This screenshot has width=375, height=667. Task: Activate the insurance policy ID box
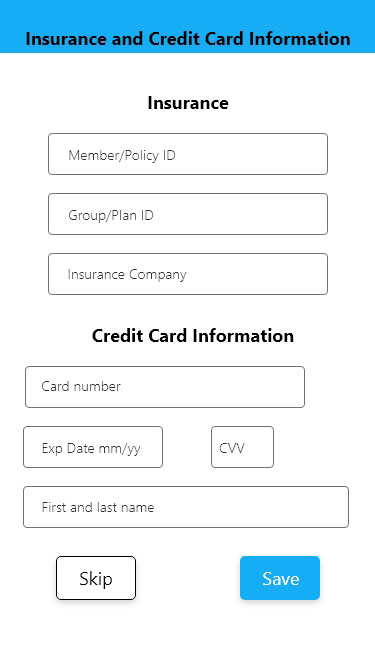click(188, 154)
